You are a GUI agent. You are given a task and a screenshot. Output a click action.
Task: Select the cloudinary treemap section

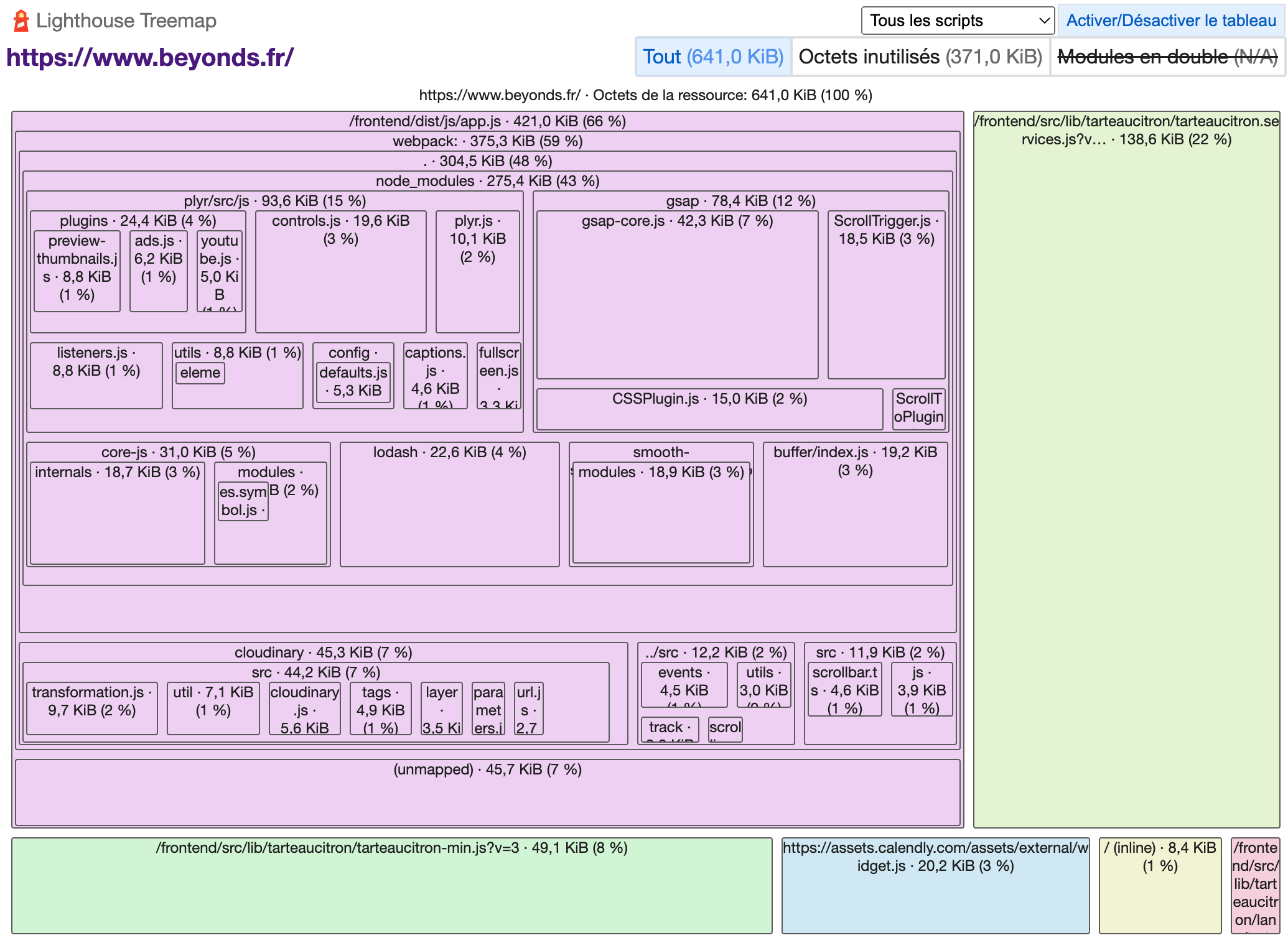(x=323, y=652)
